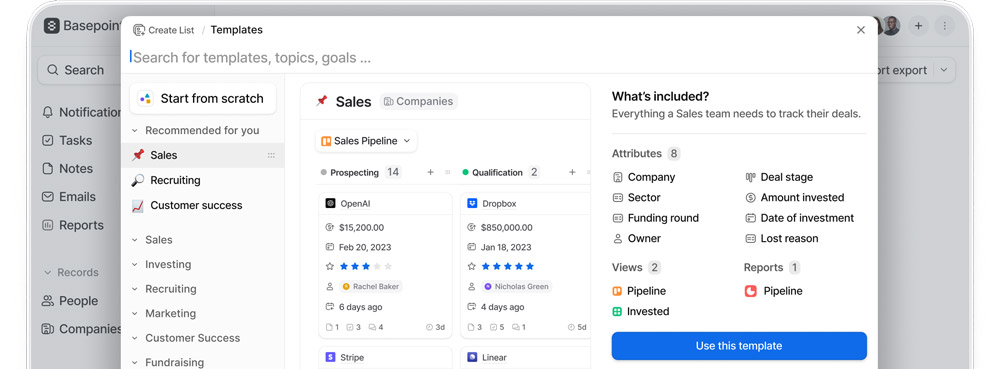The height and width of the screenshot is (369, 1000).
Task: Open the Stripe deal card
Action: [x=385, y=358]
